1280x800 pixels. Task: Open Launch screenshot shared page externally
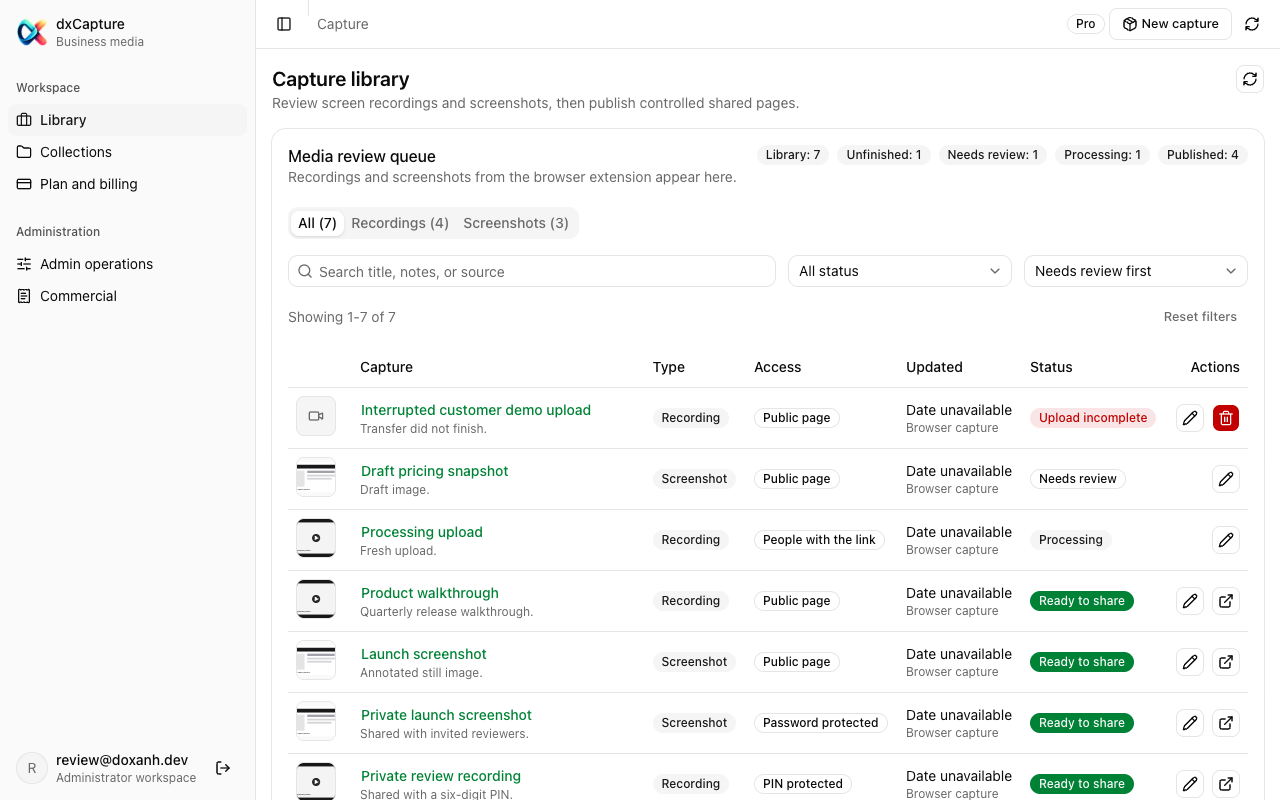(1226, 662)
